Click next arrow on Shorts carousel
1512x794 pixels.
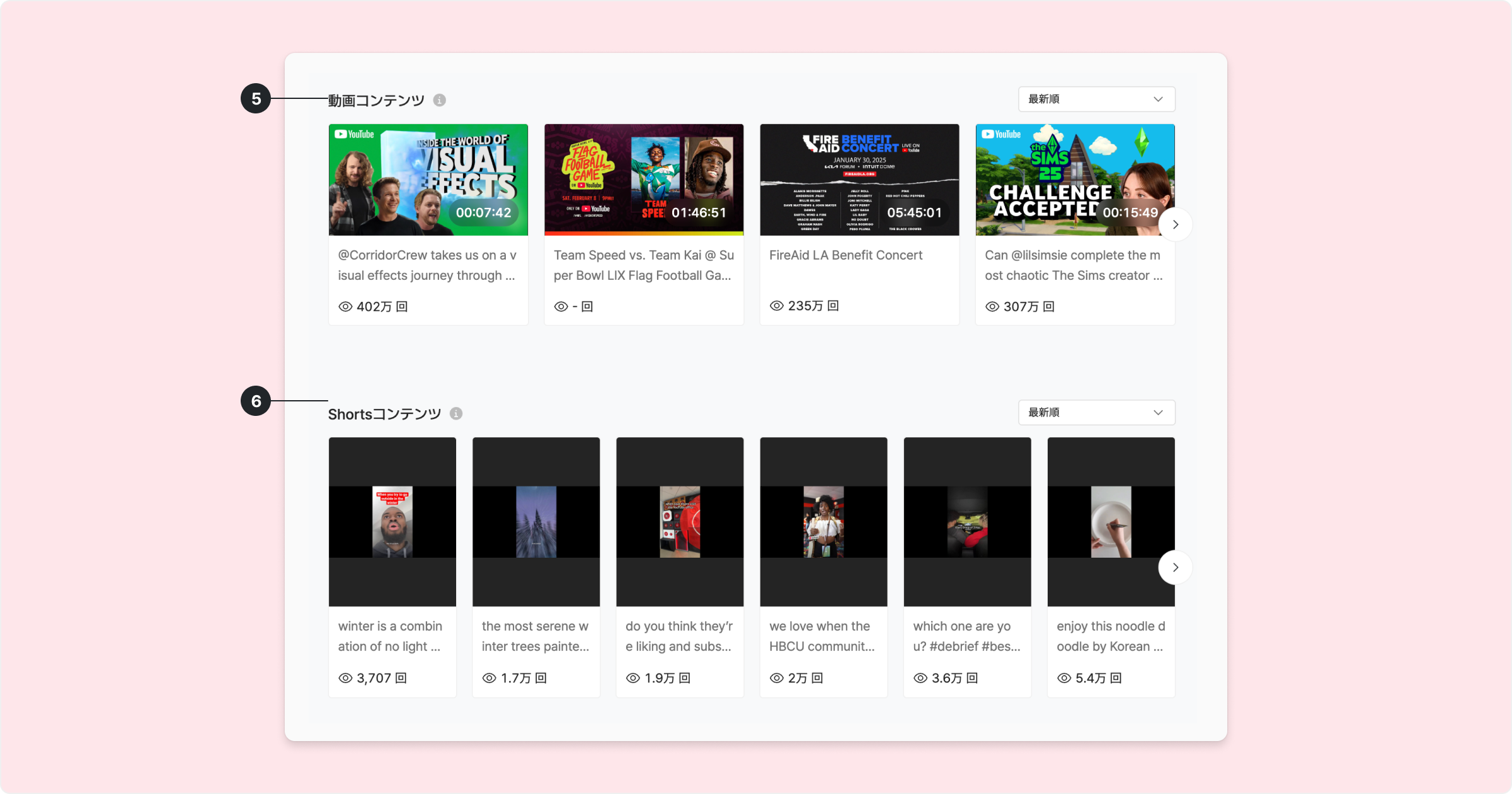click(x=1175, y=567)
